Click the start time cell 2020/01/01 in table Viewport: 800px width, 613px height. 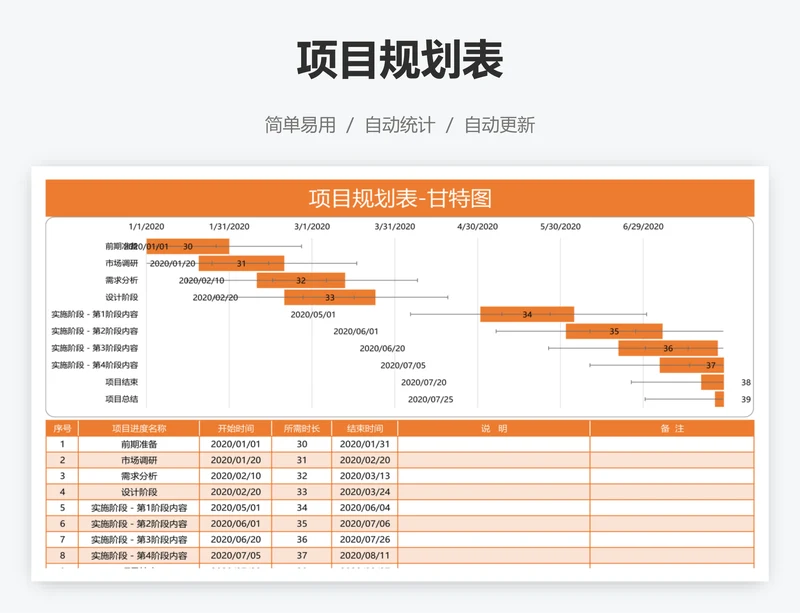click(x=236, y=444)
